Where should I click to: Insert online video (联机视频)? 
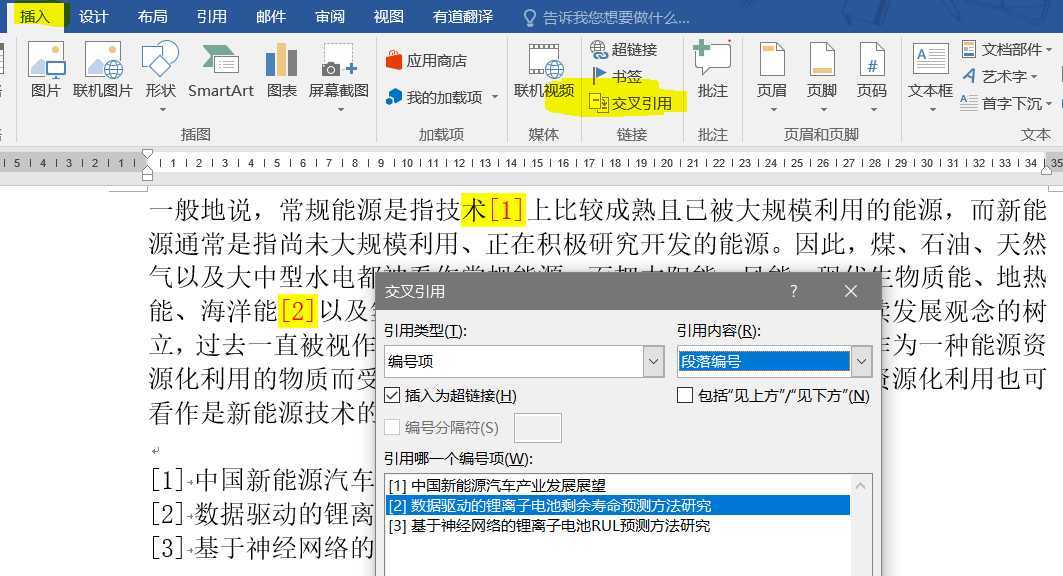click(x=544, y=70)
